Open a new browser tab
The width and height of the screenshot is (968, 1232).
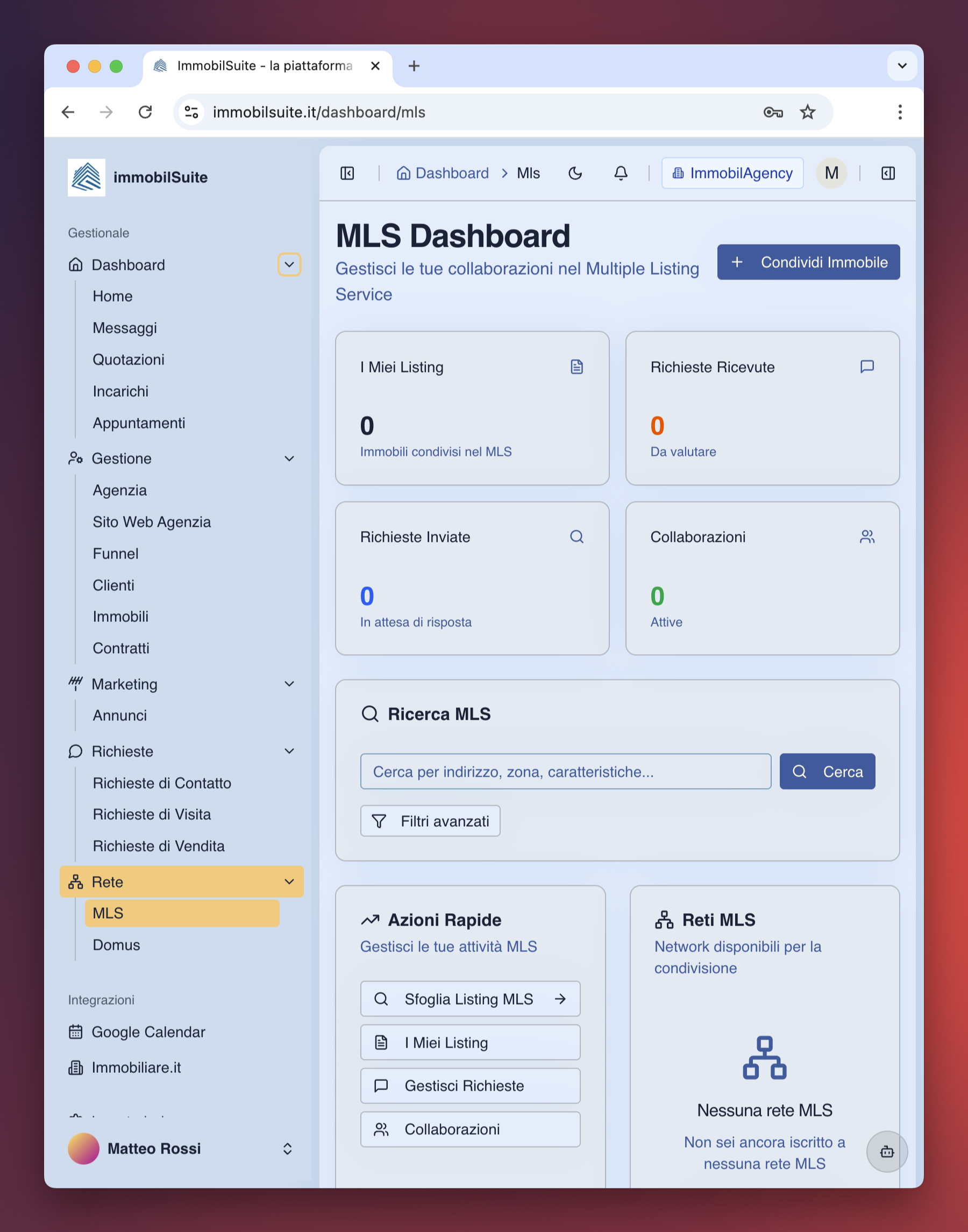(x=414, y=66)
